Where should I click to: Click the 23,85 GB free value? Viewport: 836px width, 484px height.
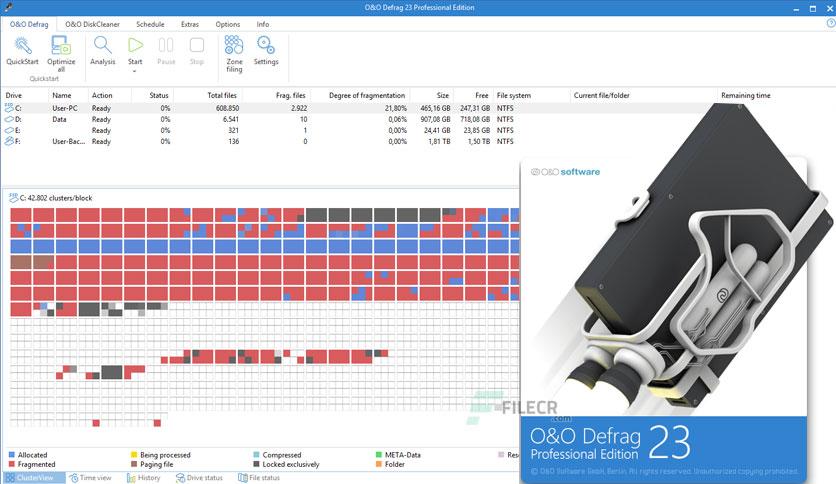coord(476,130)
